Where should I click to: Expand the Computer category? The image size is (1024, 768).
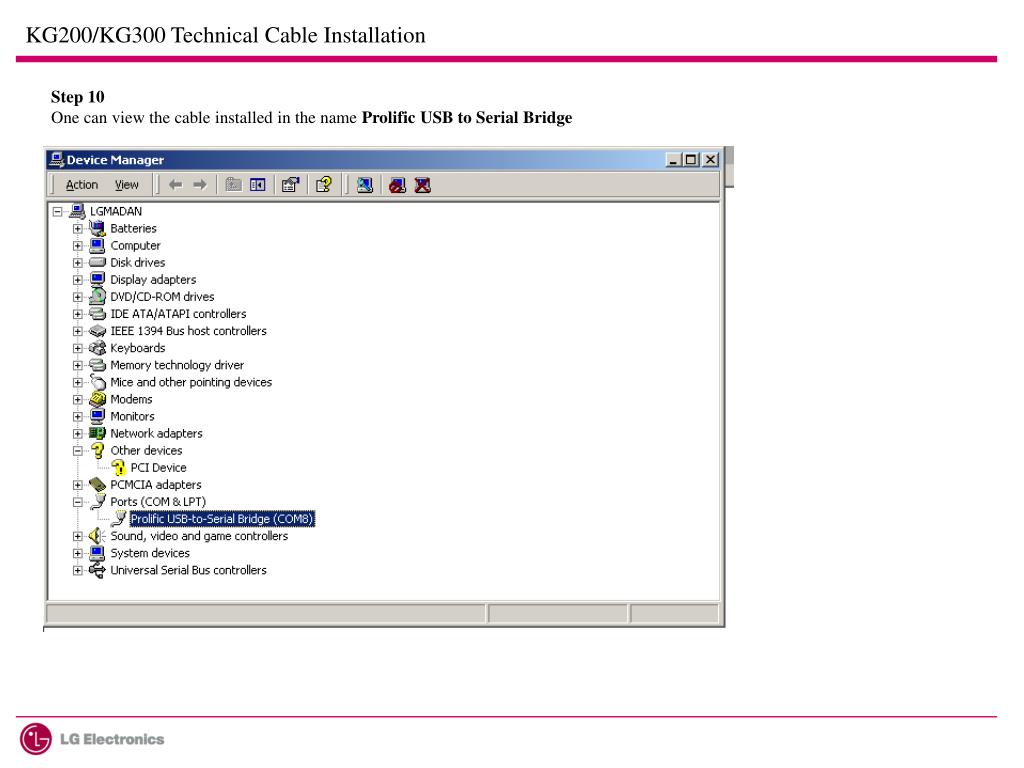pyautogui.click(x=78, y=246)
